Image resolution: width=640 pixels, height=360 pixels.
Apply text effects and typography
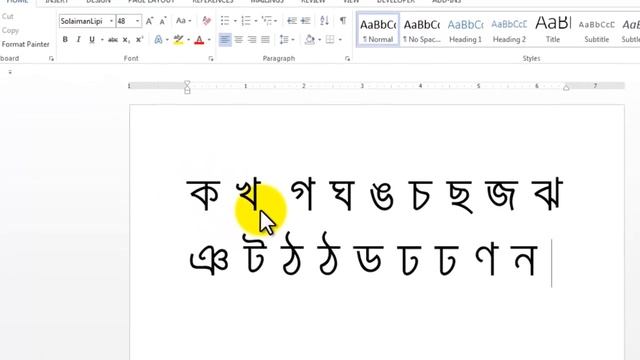point(158,40)
